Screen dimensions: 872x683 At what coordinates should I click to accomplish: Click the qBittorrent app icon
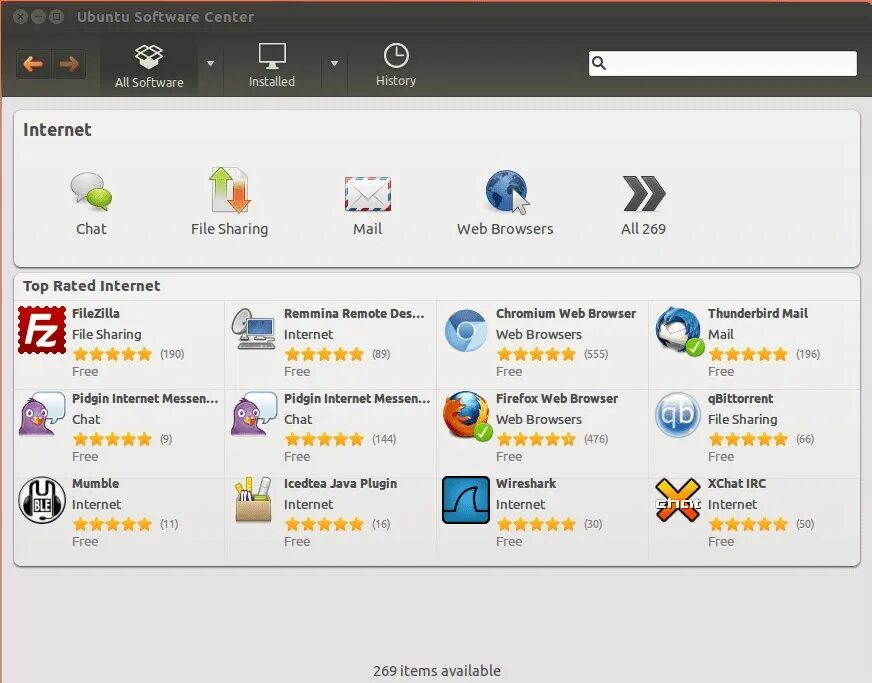[677, 415]
